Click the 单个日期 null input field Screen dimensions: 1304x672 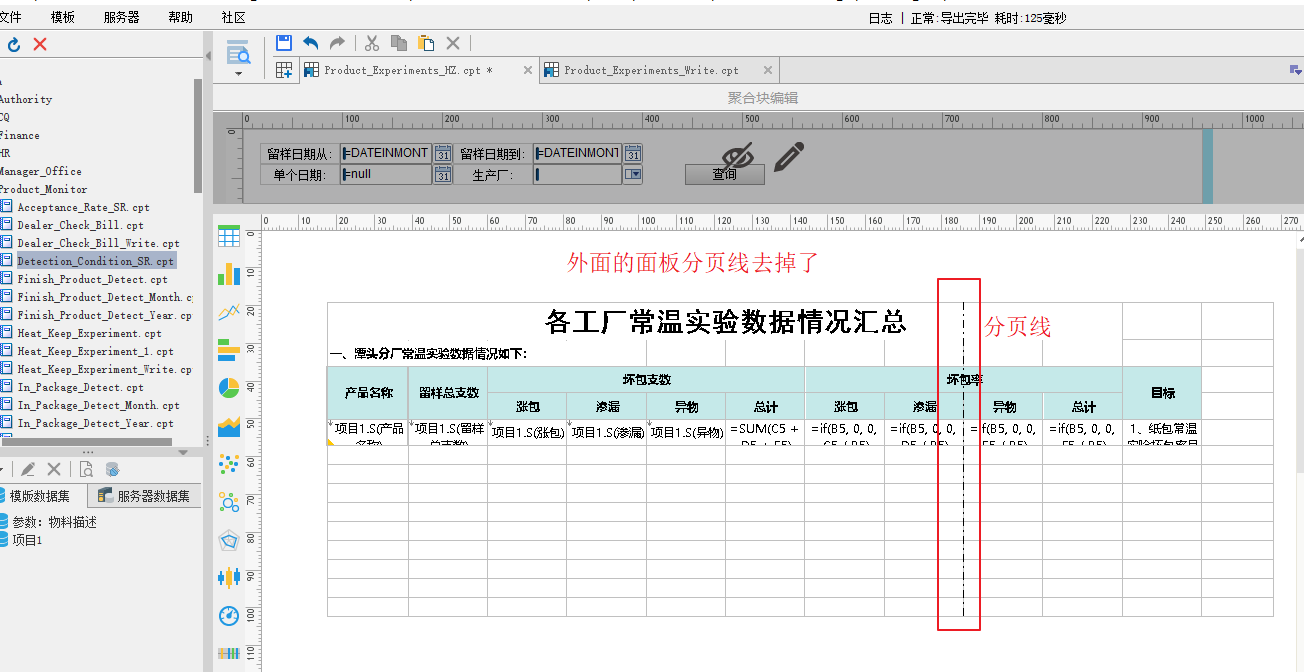click(386, 174)
